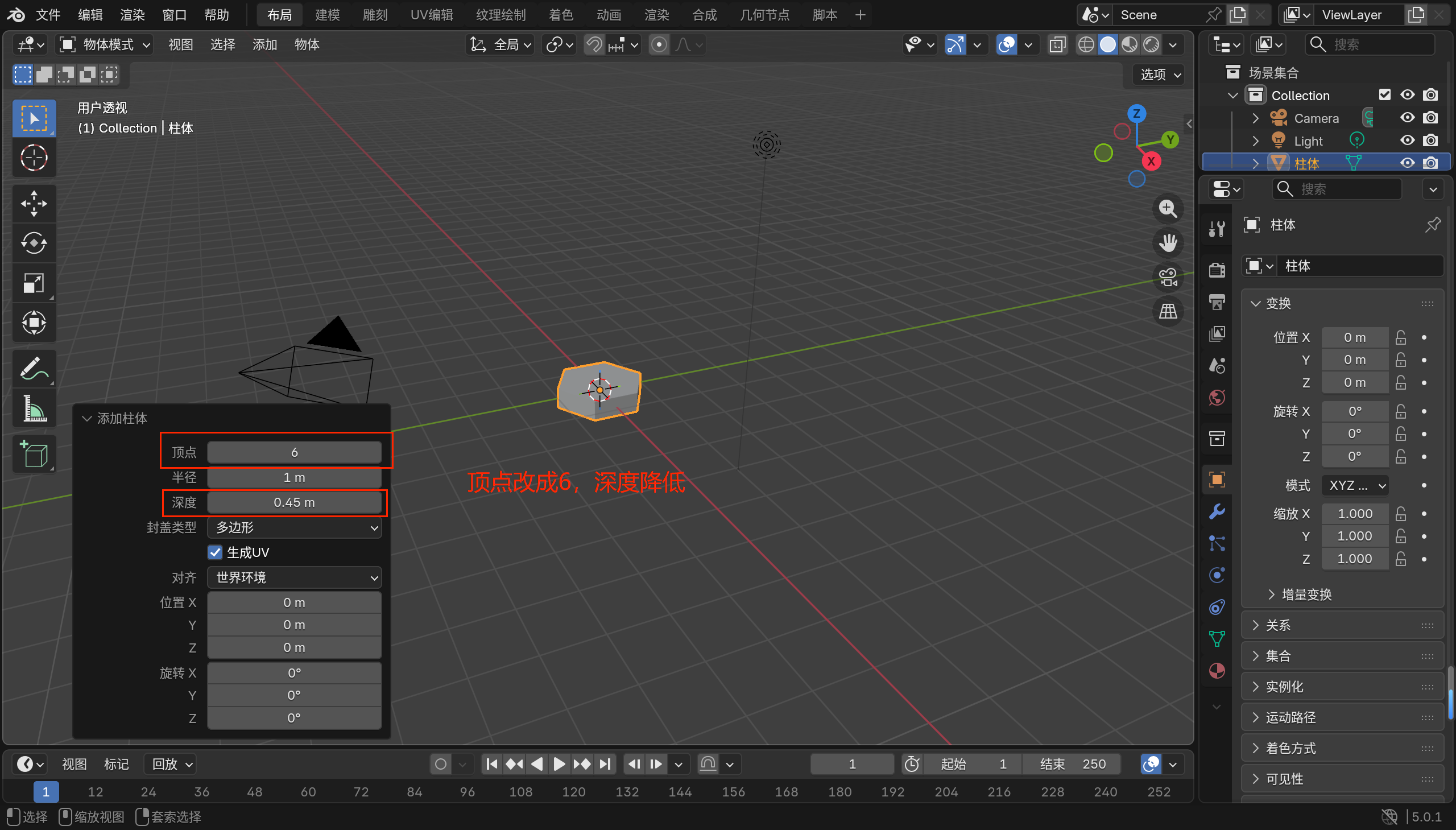The width and height of the screenshot is (1456, 830).
Task: Uncheck the Collection exclude checkbox
Action: coord(1384,94)
